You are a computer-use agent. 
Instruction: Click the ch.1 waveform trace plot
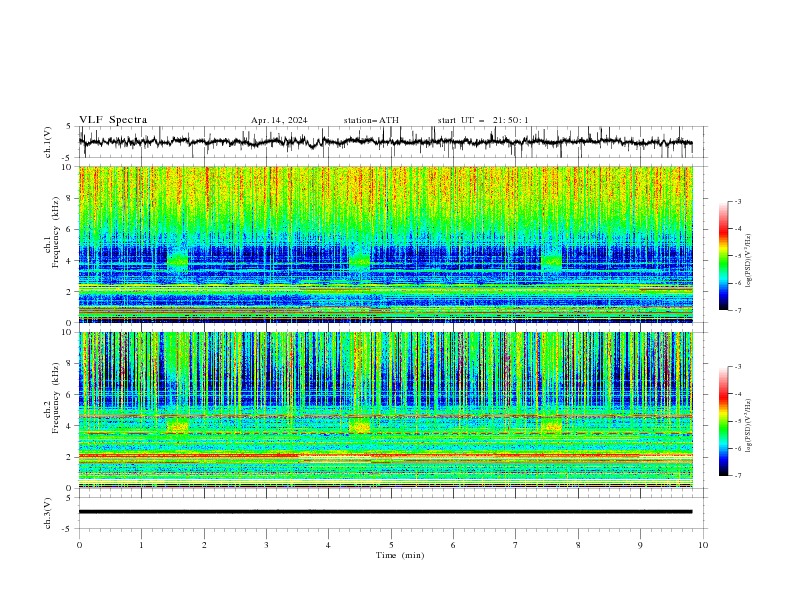[x=385, y=142]
